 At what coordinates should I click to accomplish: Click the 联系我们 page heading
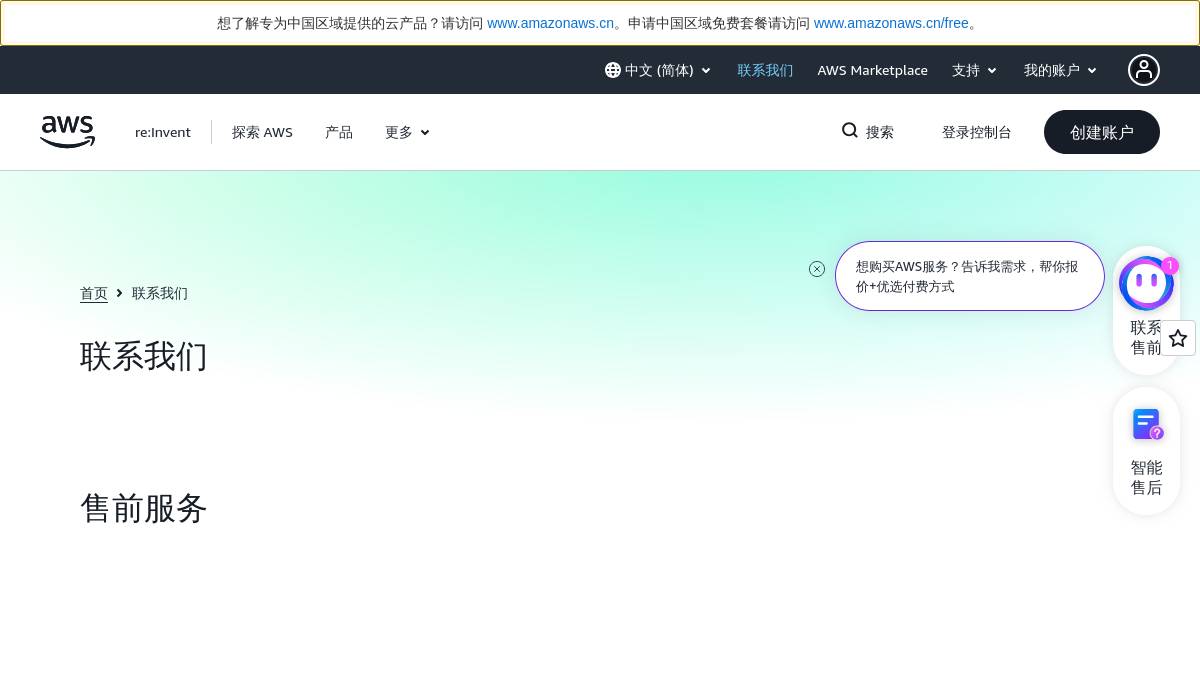point(144,356)
